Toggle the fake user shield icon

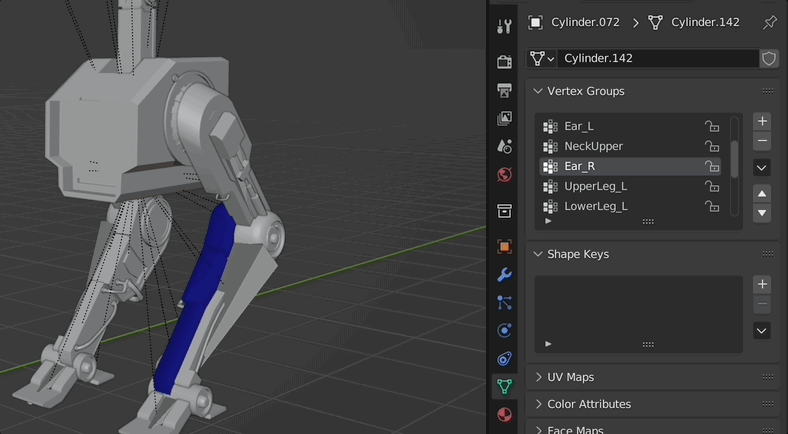768,58
